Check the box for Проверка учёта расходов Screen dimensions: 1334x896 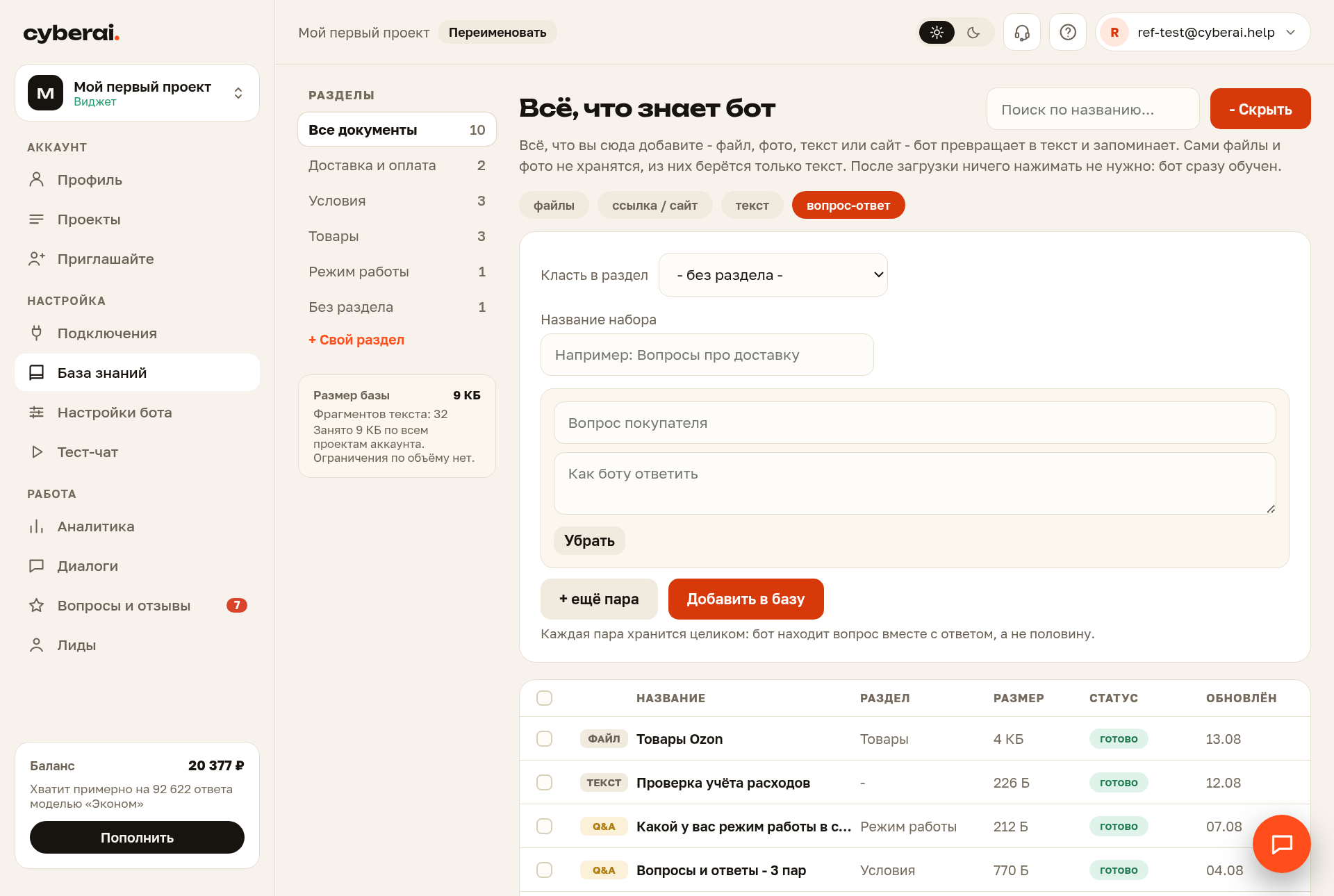pyautogui.click(x=545, y=782)
